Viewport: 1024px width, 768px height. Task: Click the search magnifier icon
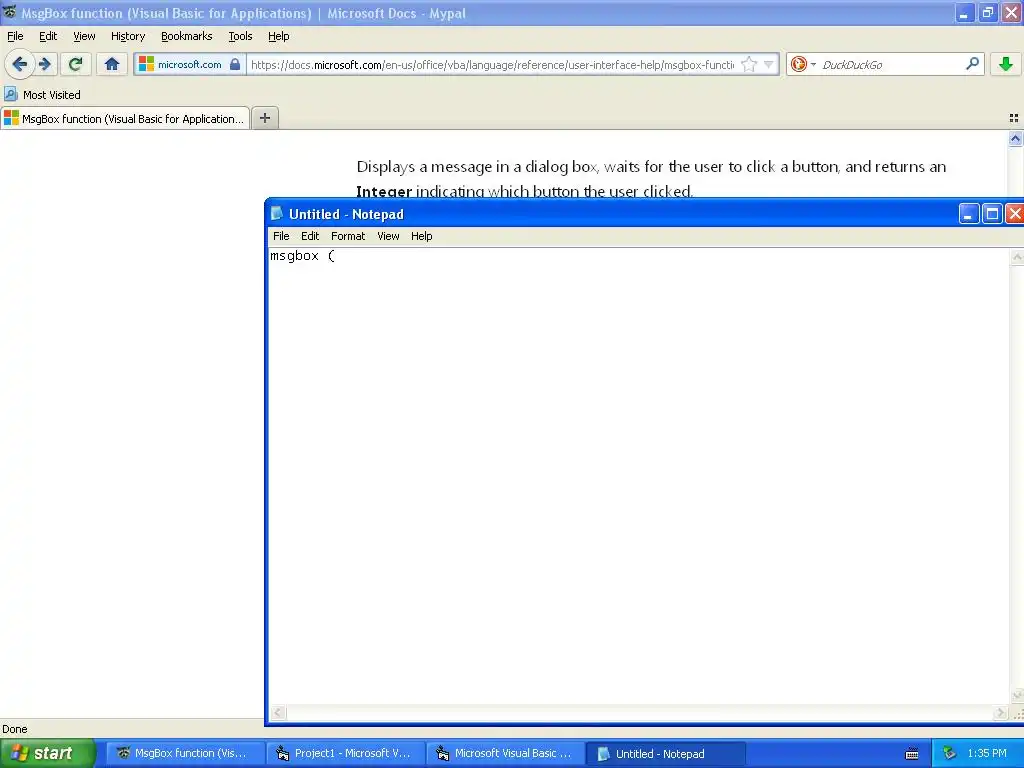(x=972, y=64)
